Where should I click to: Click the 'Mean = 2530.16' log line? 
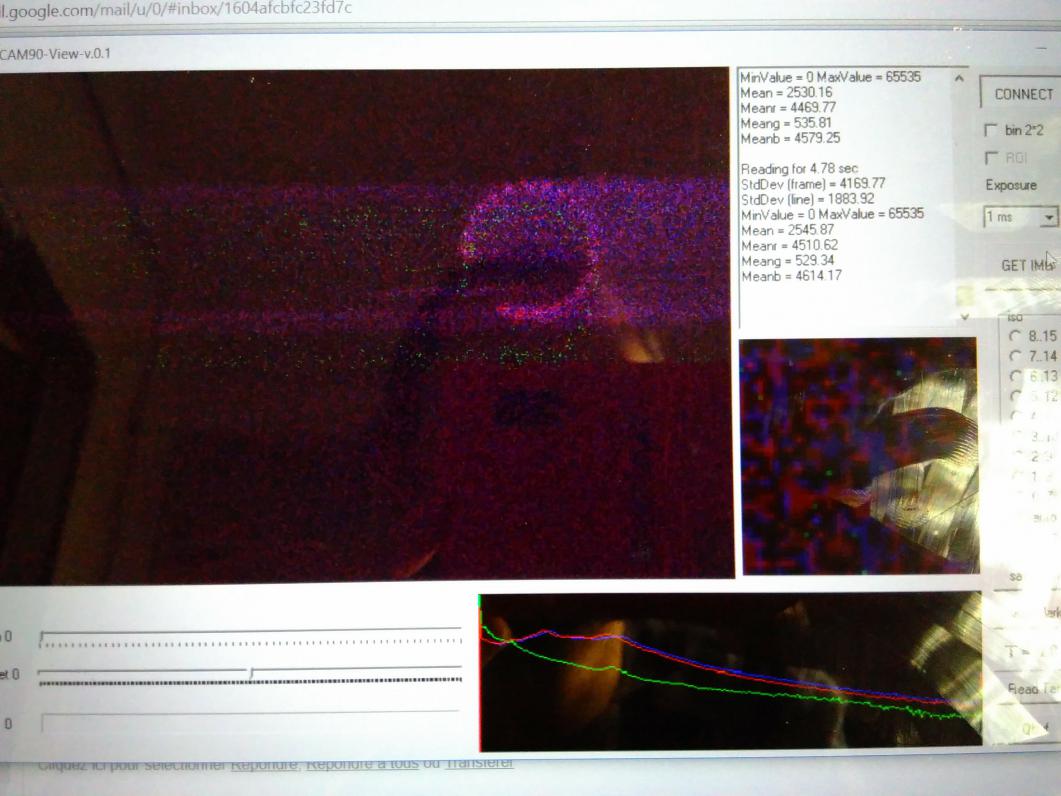786,93
